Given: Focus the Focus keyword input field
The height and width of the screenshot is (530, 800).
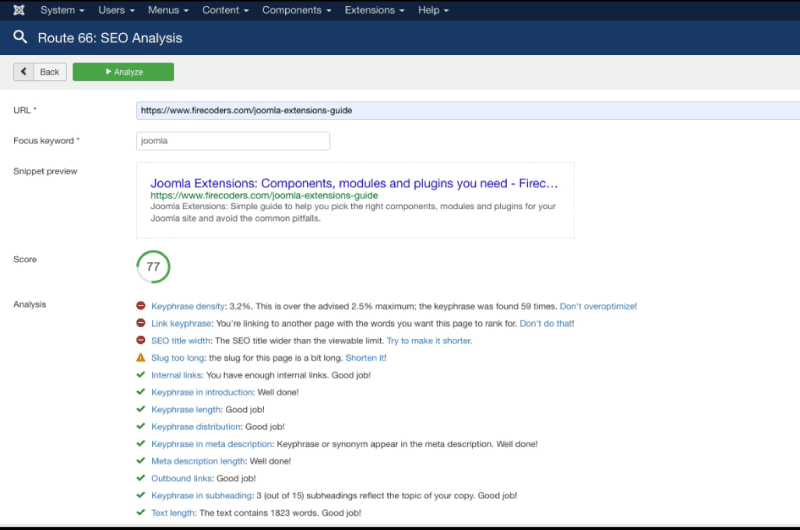Looking at the screenshot, I should coord(233,141).
